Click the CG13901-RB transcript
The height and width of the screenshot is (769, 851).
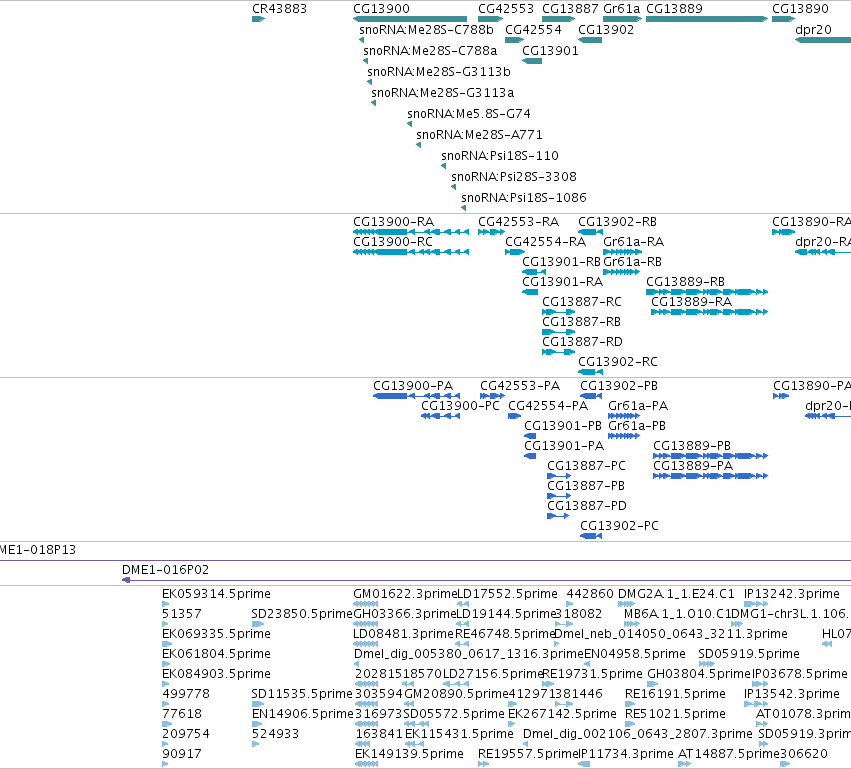pyautogui.click(x=534, y=272)
